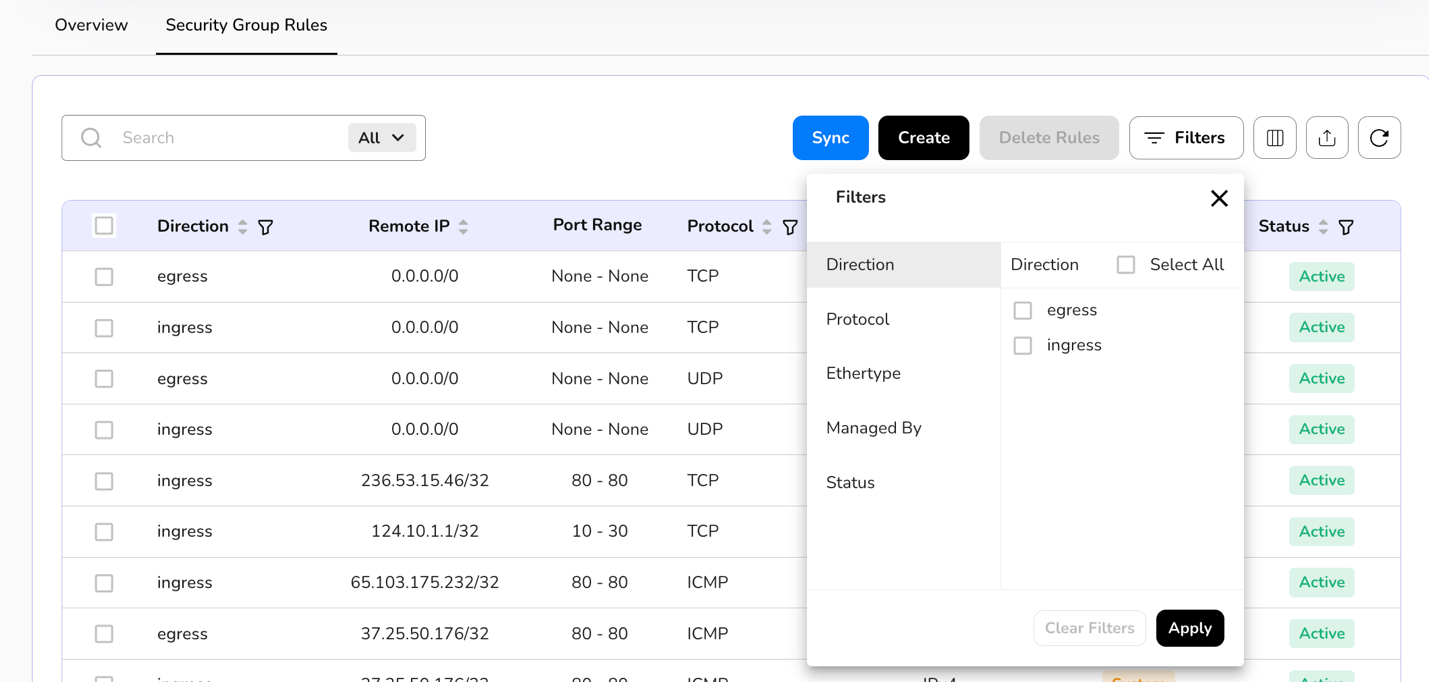Image resolution: width=1429 pixels, height=682 pixels.
Task: Select Protocol filter category
Action: [x=858, y=319]
